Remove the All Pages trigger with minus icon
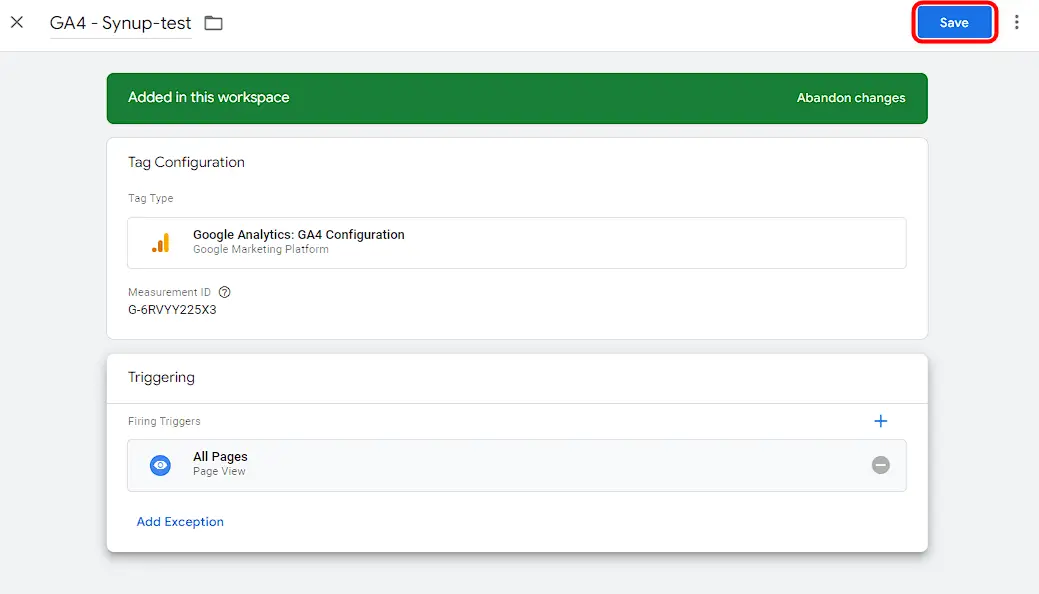The image size is (1039, 594). [881, 465]
